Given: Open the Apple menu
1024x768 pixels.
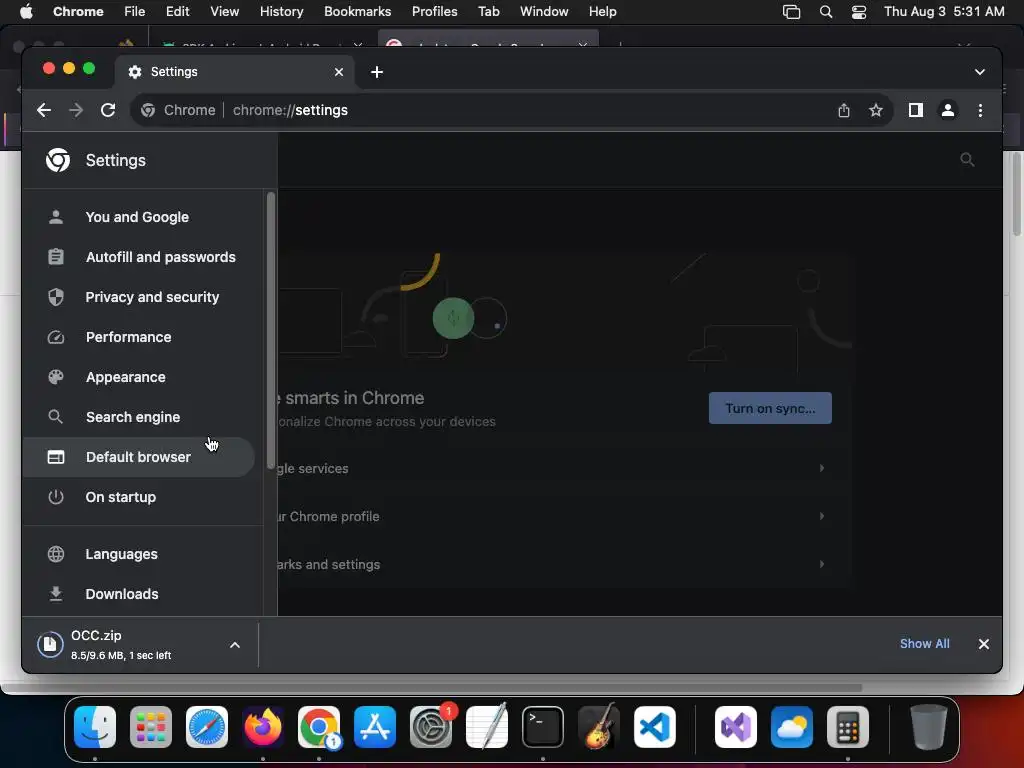Looking at the screenshot, I should 26,11.
